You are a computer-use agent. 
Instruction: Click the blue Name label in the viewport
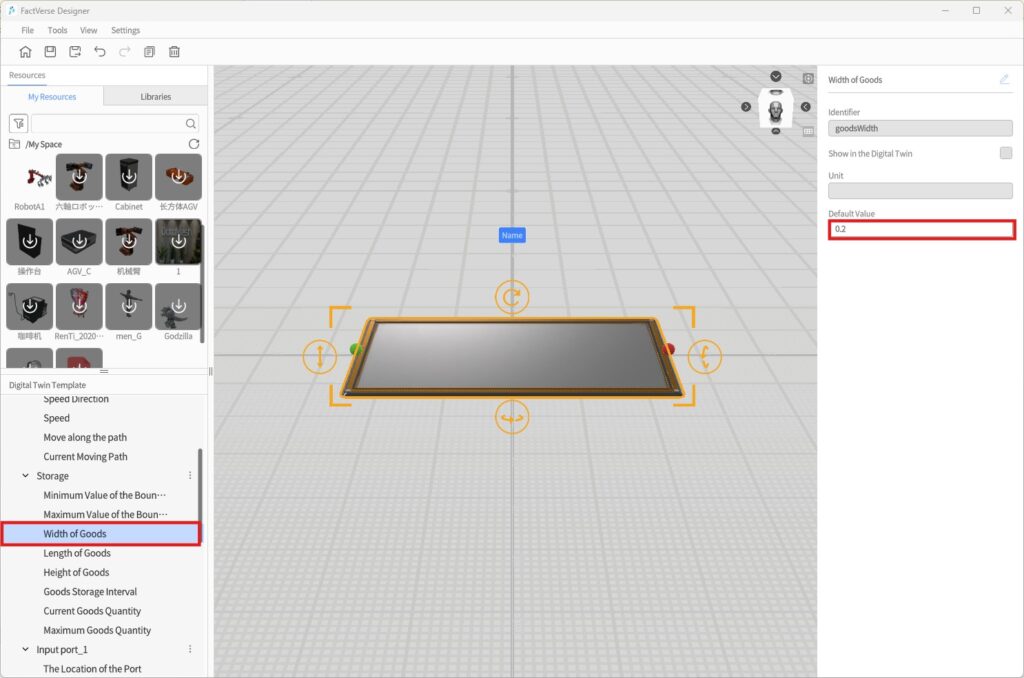click(512, 235)
